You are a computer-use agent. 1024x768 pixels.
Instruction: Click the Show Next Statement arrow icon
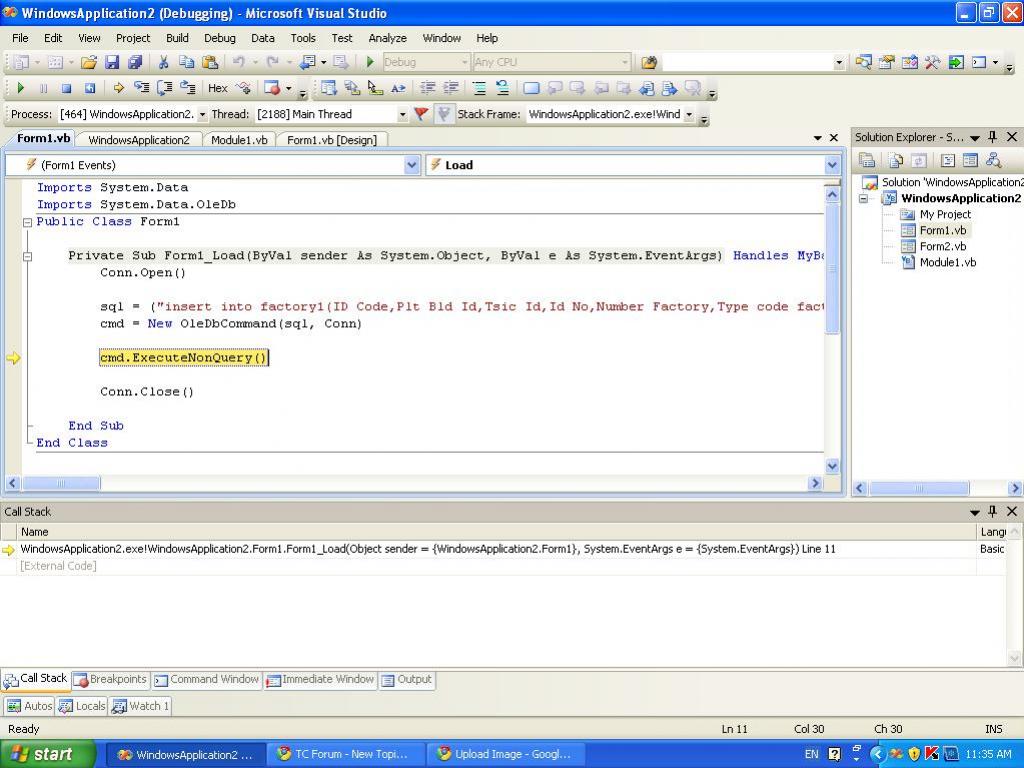(x=118, y=88)
